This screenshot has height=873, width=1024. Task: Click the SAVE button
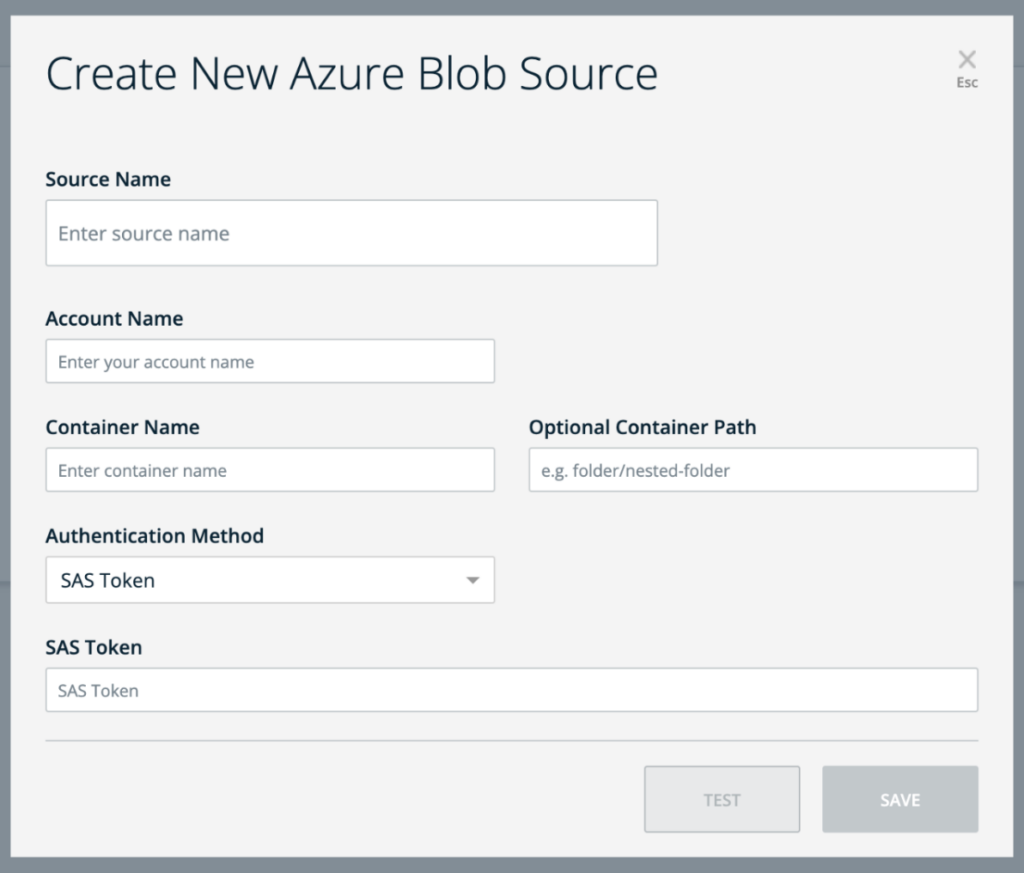(899, 799)
